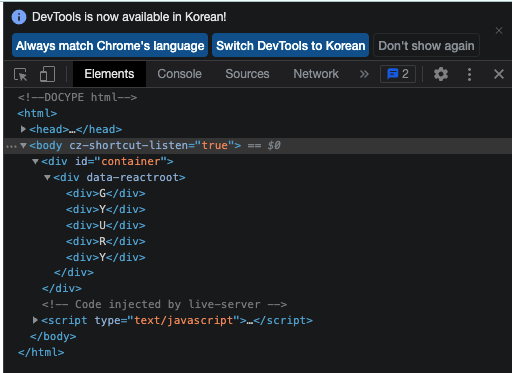Switch to the Sources tab
The height and width of the screenshot is (373, 512).
(x=247, y=74)
